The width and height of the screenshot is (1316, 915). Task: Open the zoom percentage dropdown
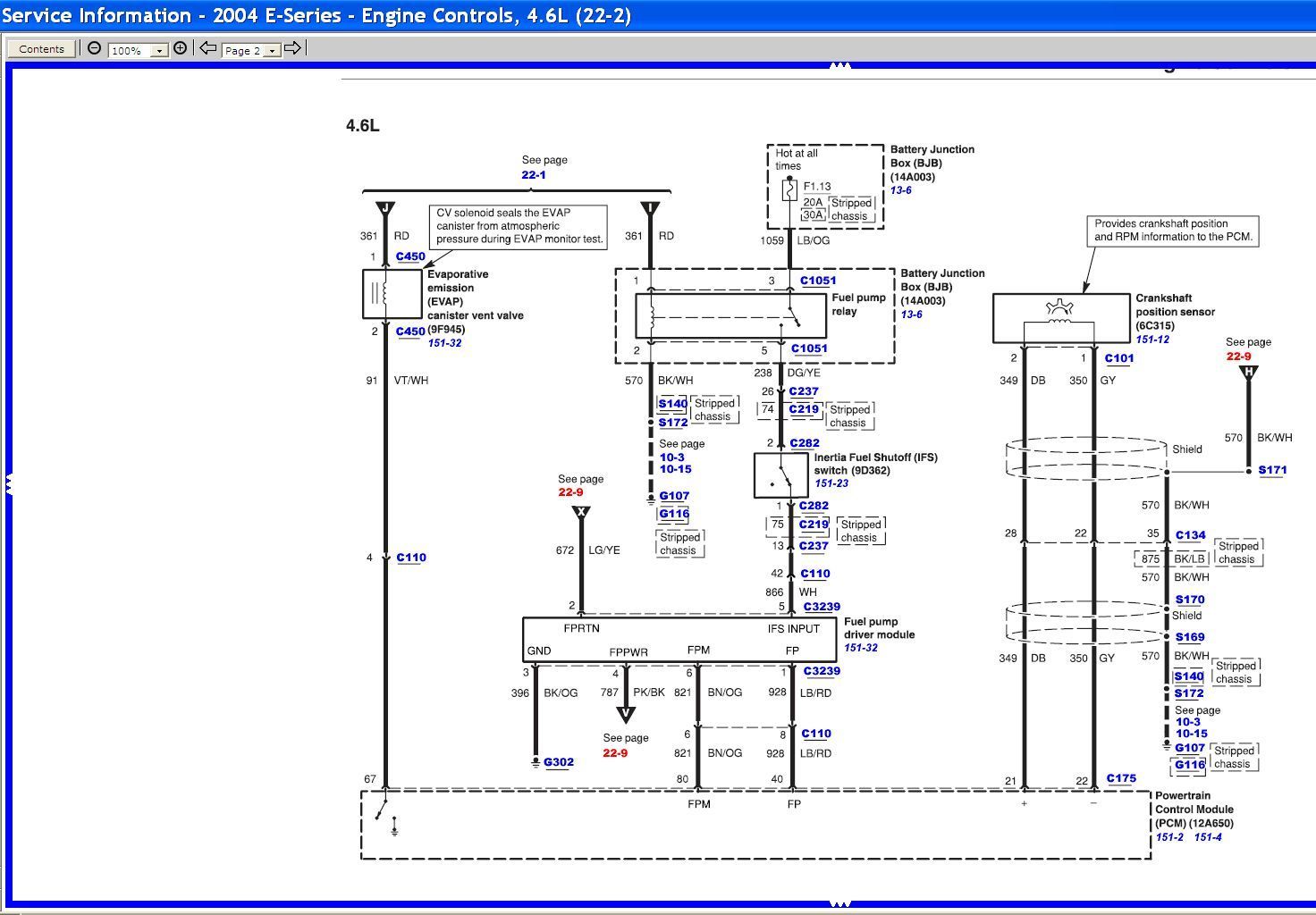159,50
